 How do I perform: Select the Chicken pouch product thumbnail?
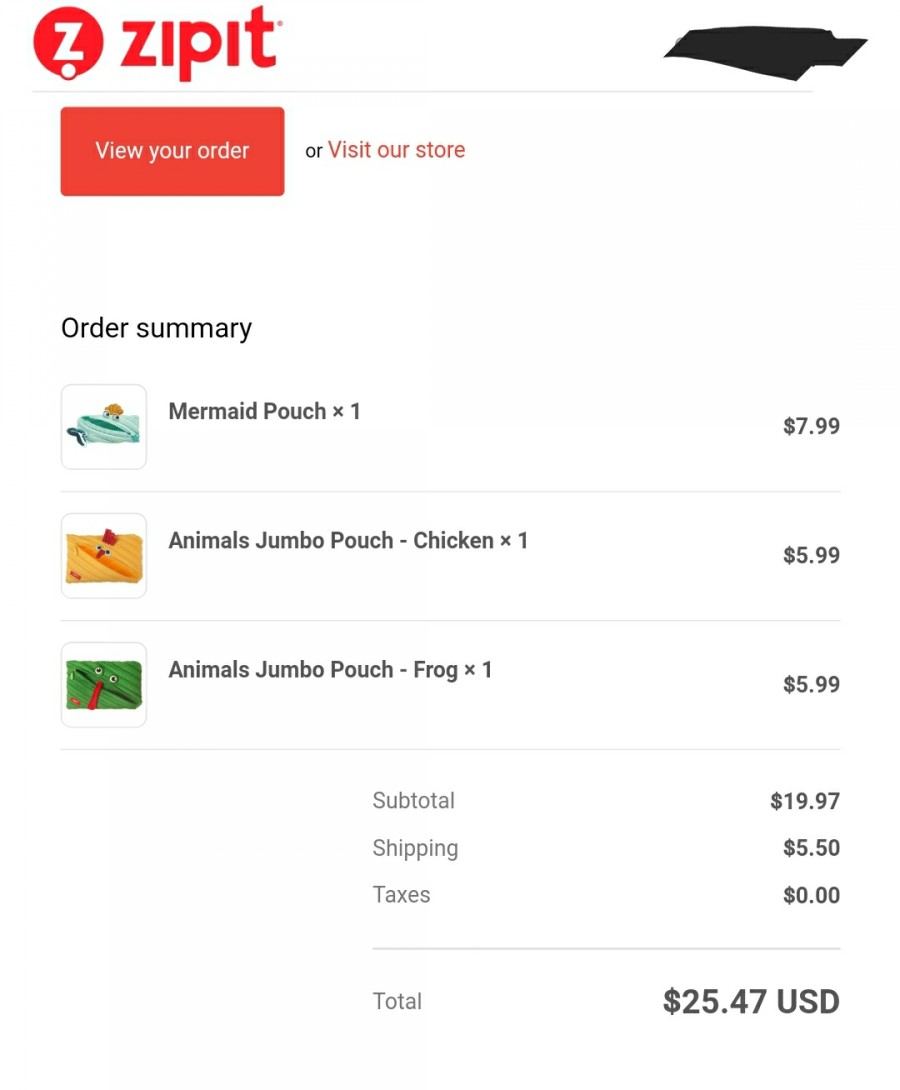coord(104,555)
